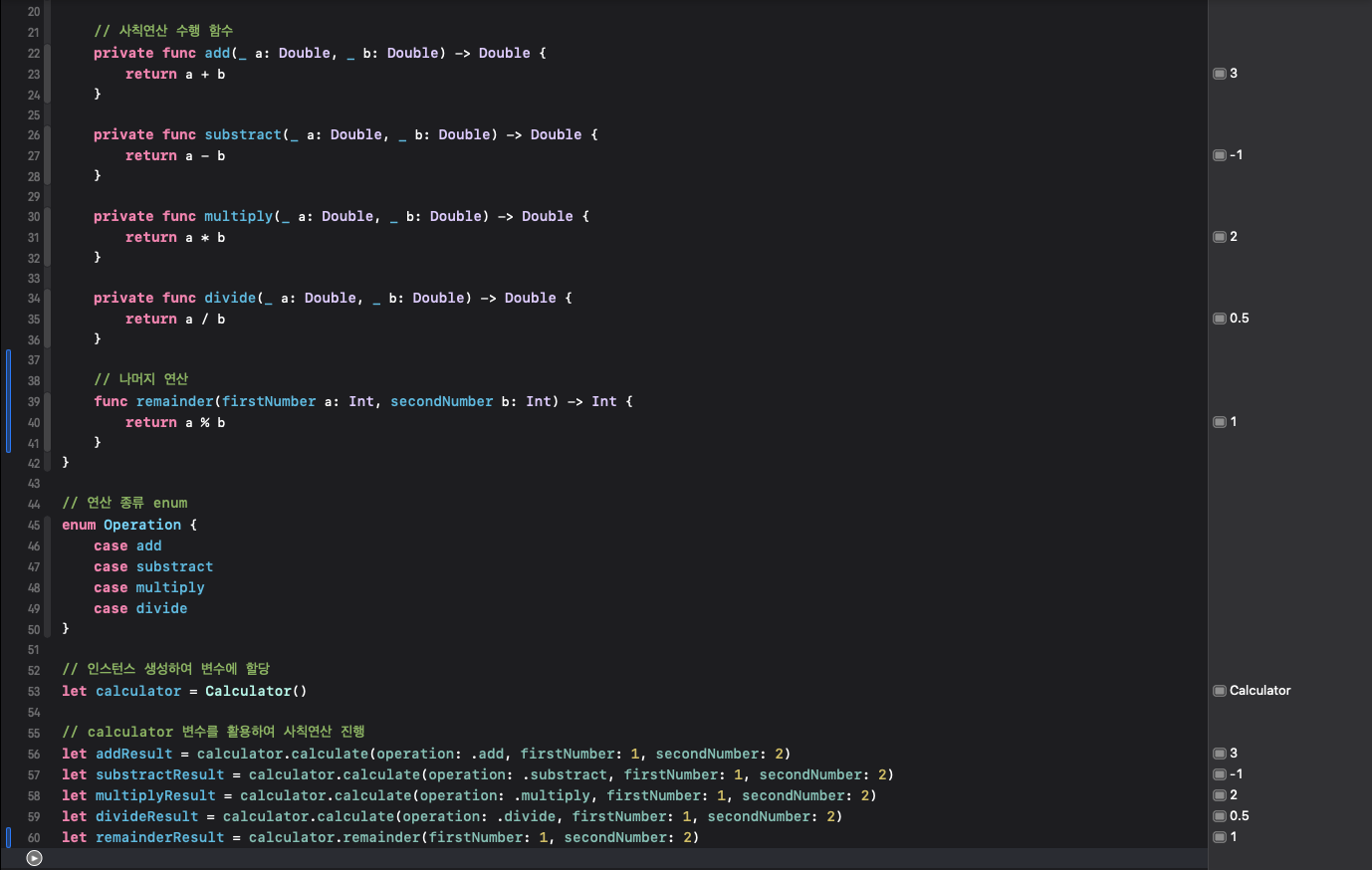
Task: Click the 'case divide' line
Action: 140,608
